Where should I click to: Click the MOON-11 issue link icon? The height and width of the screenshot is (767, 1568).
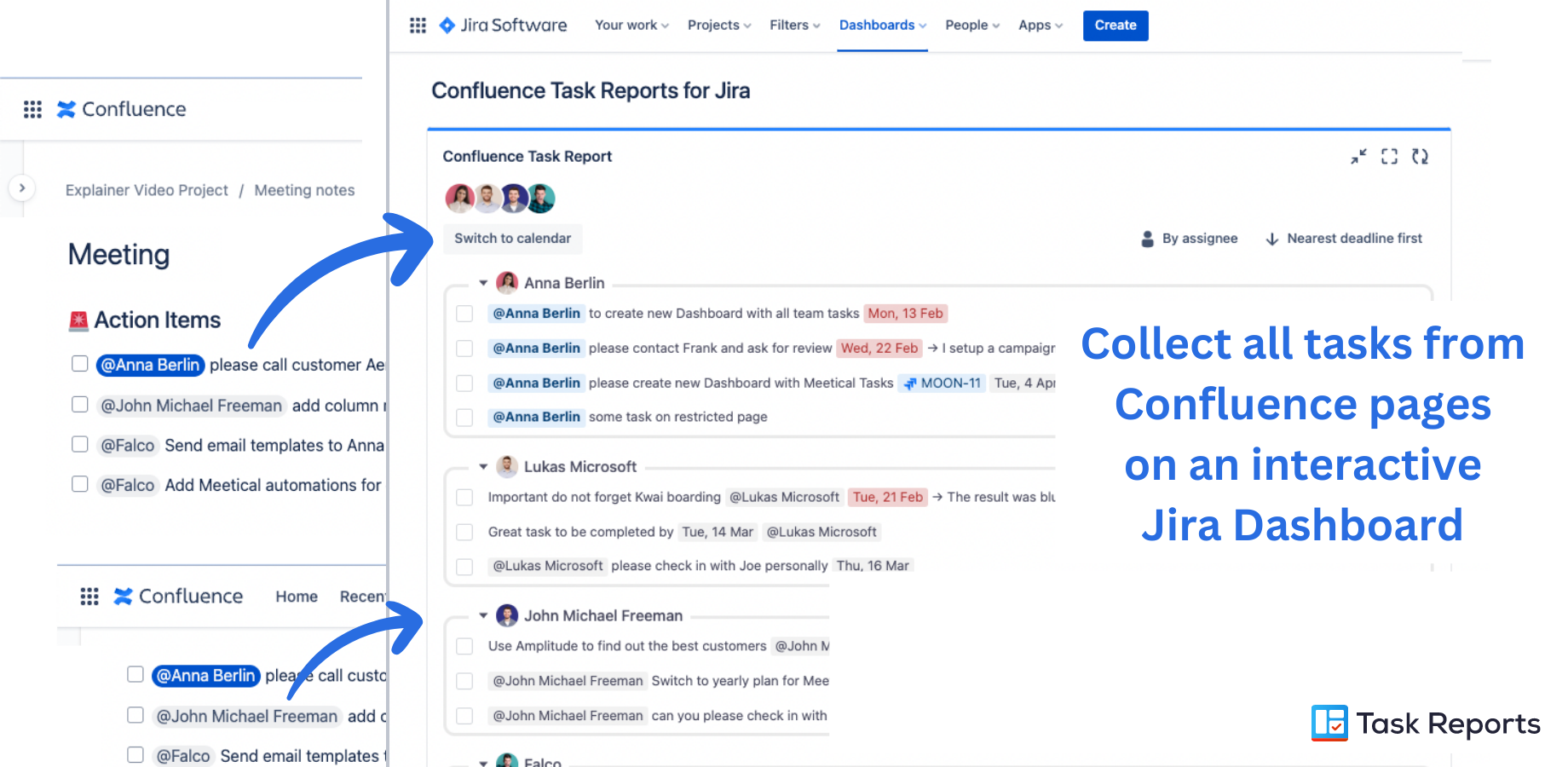(x=910, y=383)
